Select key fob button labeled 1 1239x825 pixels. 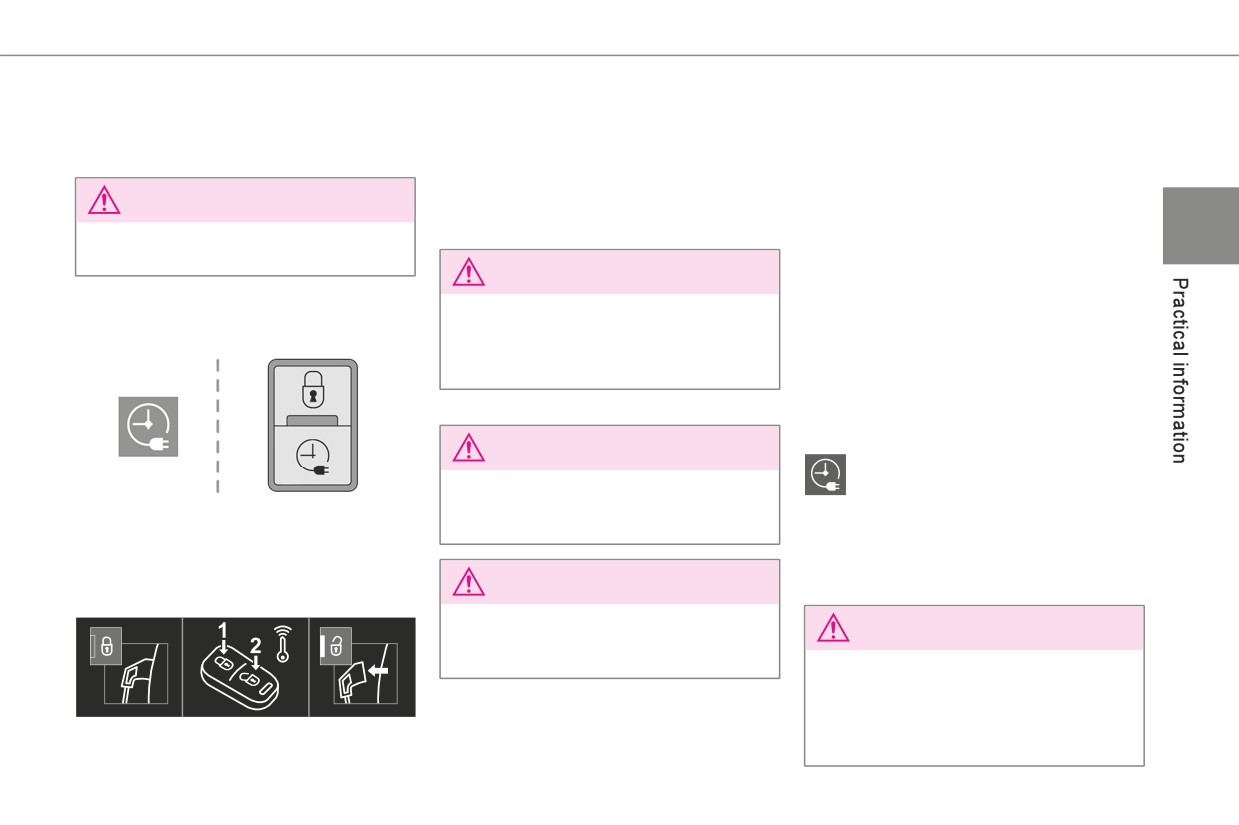226,664
